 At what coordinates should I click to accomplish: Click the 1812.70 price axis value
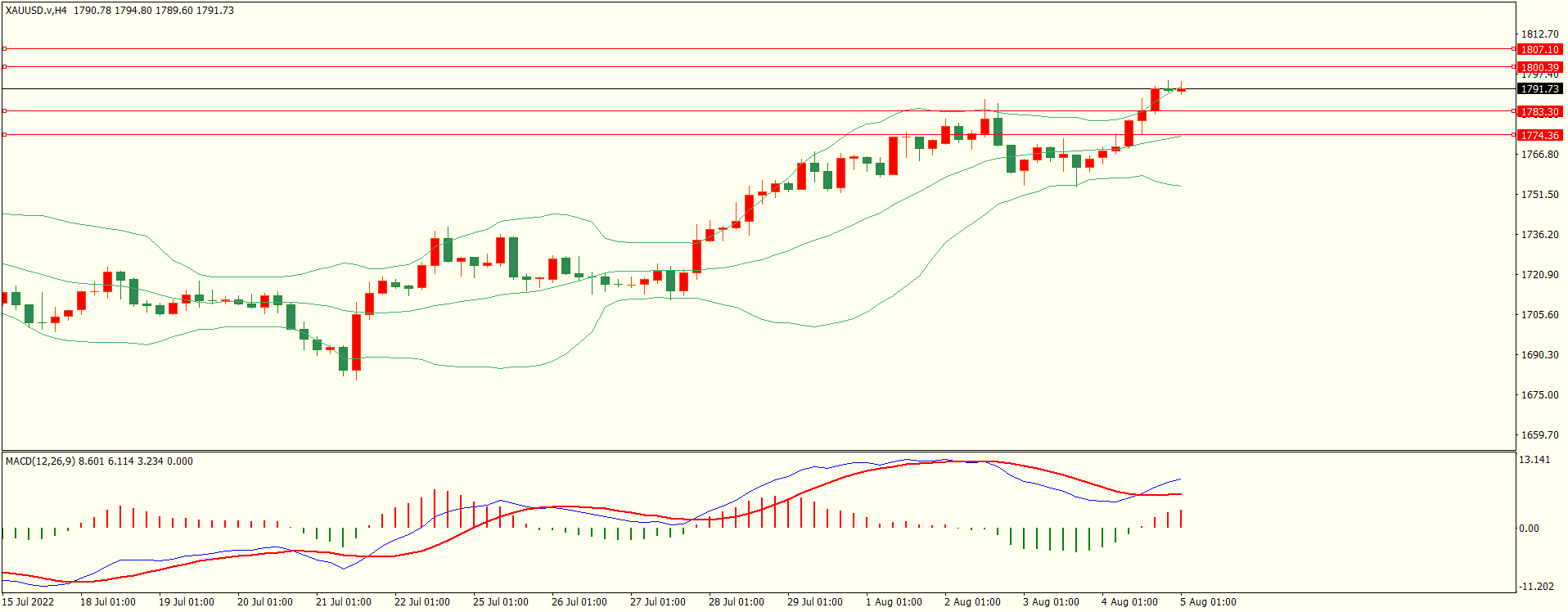[x=1539, y=34]
